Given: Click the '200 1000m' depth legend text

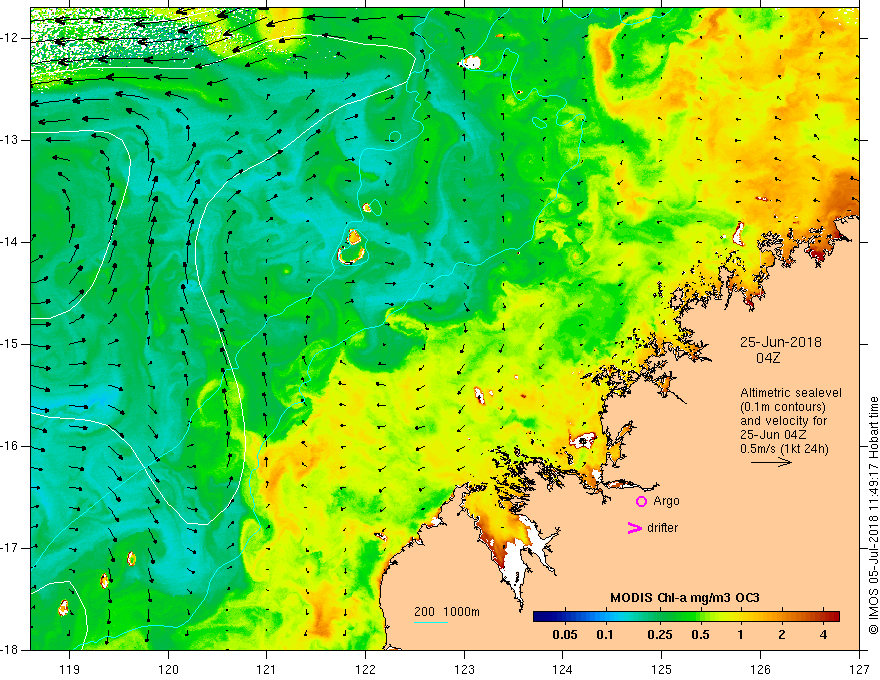Looking at the screenshot, I should 447,612.
